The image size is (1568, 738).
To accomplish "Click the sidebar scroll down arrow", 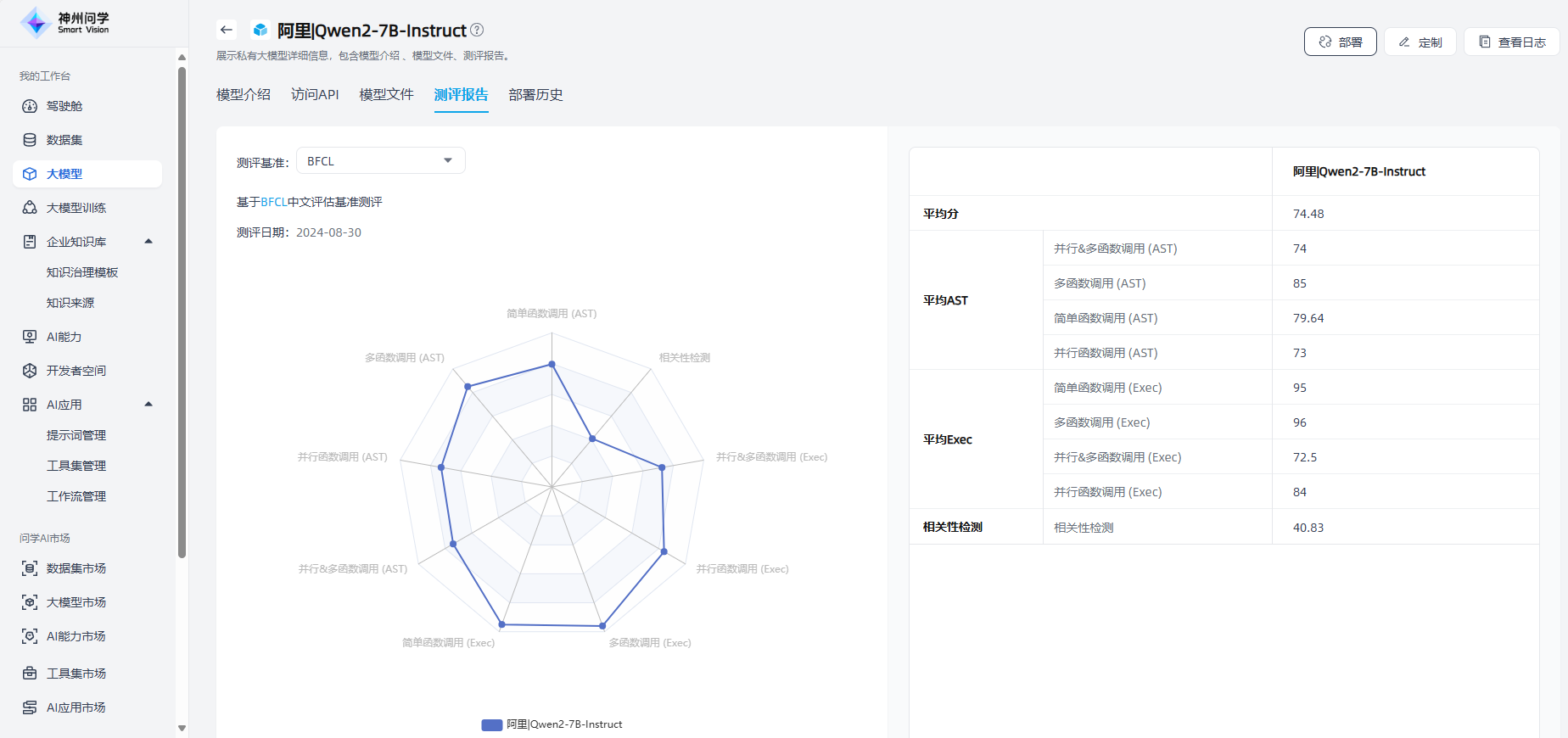I will [182, 728].
